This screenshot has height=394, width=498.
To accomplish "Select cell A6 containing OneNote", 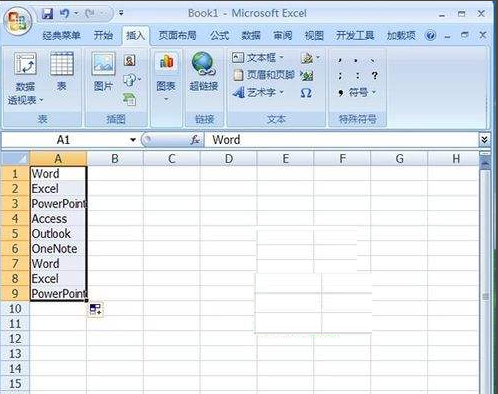I will (x=58, y=249).
